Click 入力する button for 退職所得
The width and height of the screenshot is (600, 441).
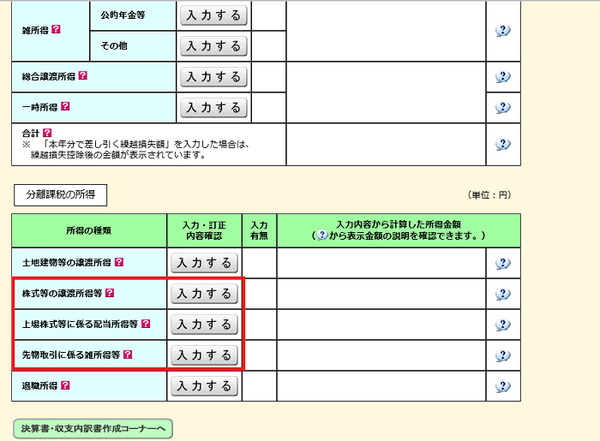[x=204, y=386]
